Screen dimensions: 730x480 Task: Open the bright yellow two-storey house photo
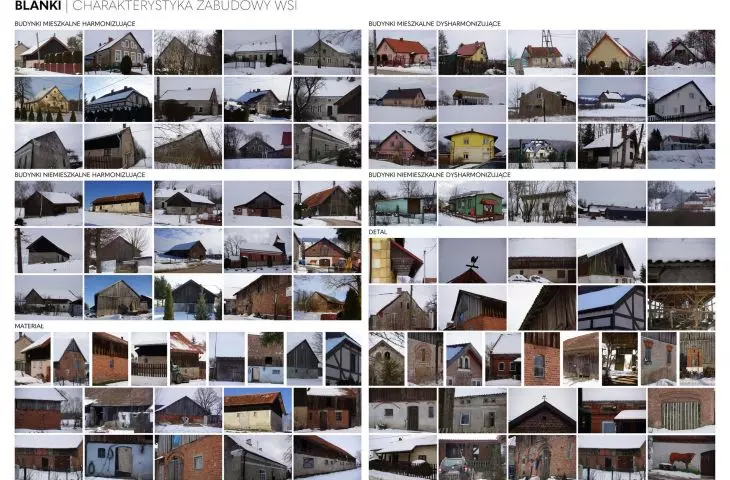coord(472,146)
